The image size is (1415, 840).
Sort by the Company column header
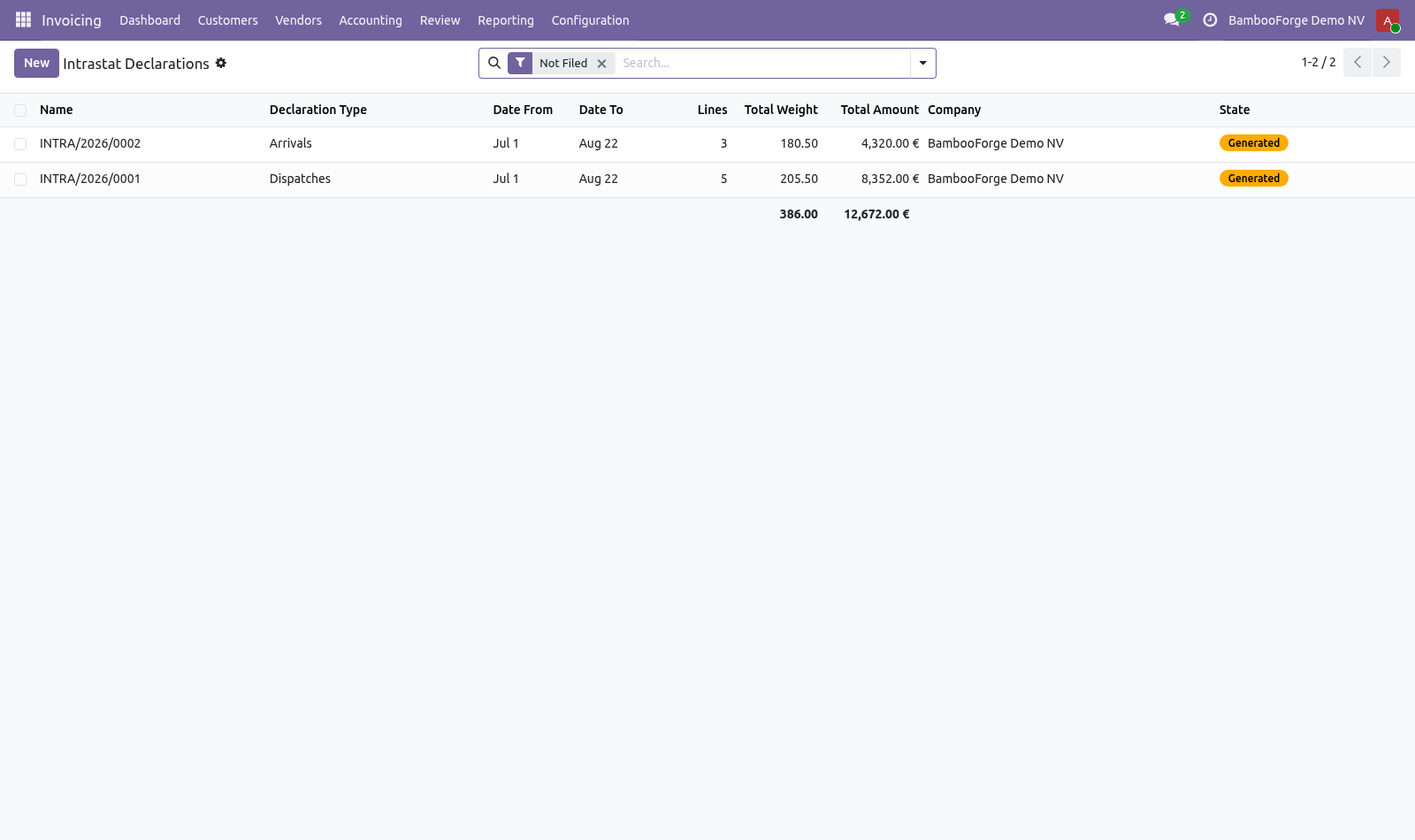point(954,110)
